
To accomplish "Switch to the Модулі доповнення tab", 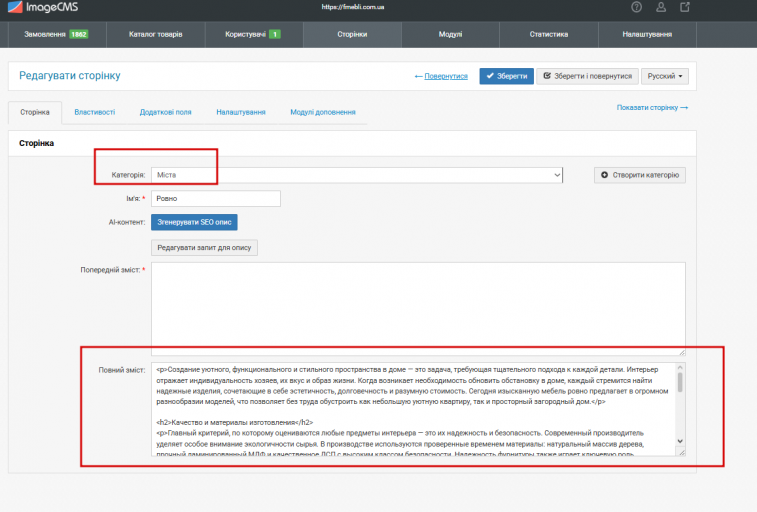I will pyautogui.click(x=322, y=112).
